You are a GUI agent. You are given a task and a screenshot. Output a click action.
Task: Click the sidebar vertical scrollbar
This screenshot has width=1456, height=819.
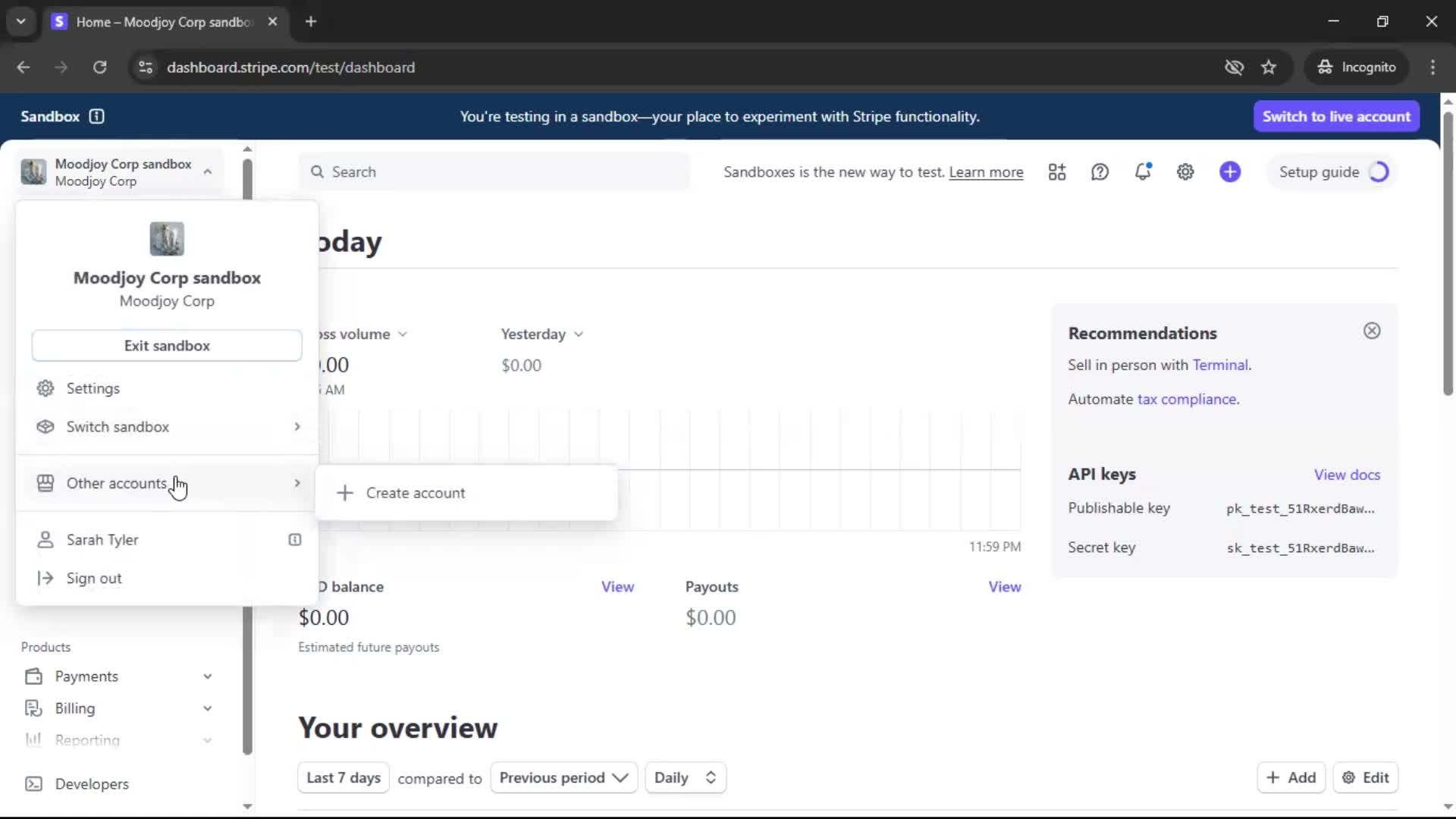247,455
